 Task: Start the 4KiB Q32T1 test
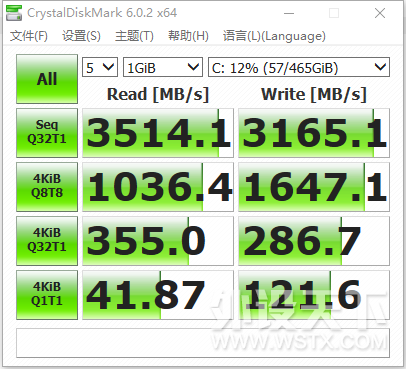(47, 241)
